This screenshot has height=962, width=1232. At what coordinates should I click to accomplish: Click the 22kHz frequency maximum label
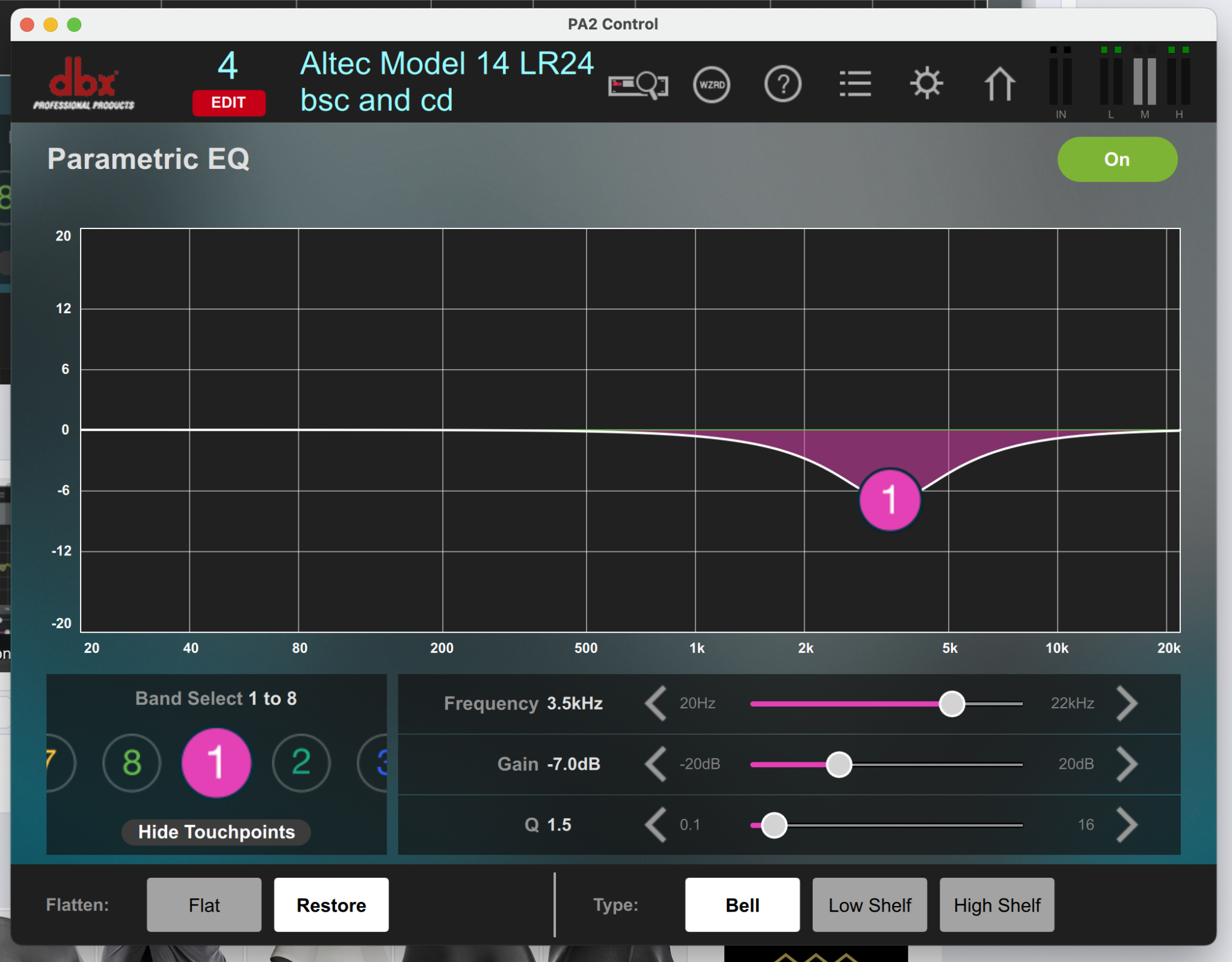pyautogui.click(x=1073, y=703)
